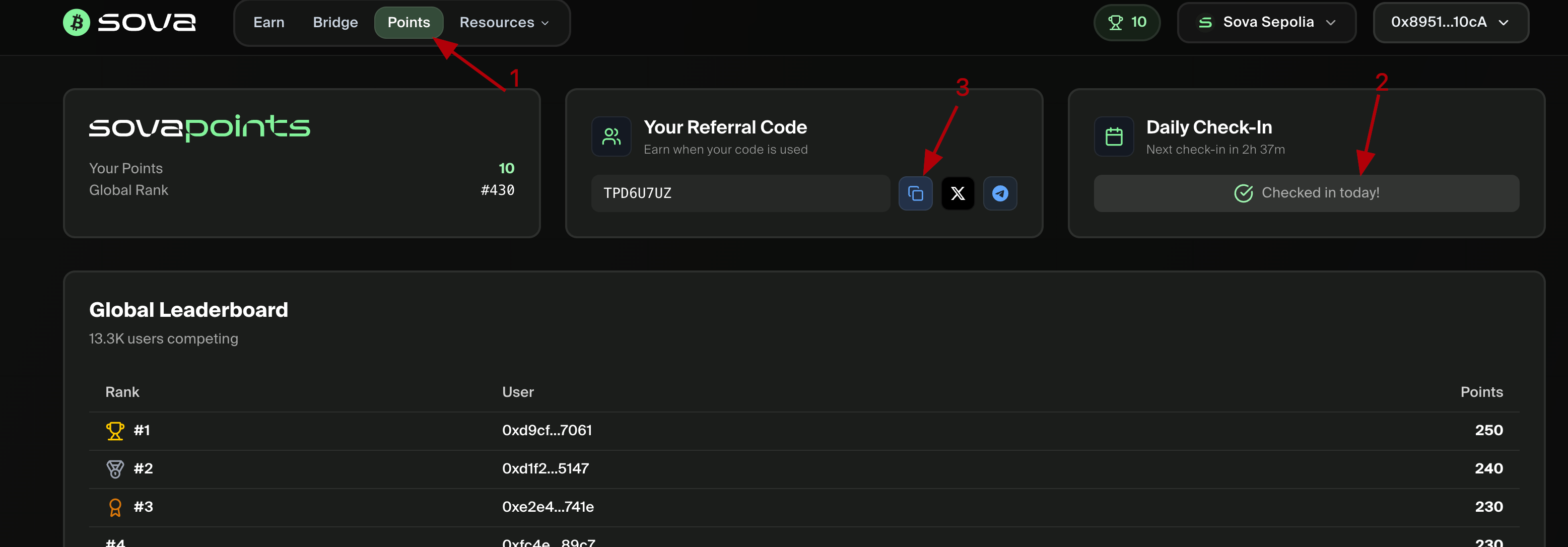Share referral code via Telegram icon
This screenshot has height=547, width=1568.
[x=1000, y=193]
